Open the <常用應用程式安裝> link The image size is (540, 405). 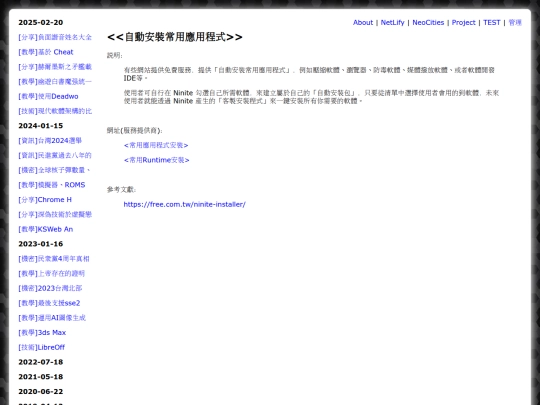coord(156,145)
